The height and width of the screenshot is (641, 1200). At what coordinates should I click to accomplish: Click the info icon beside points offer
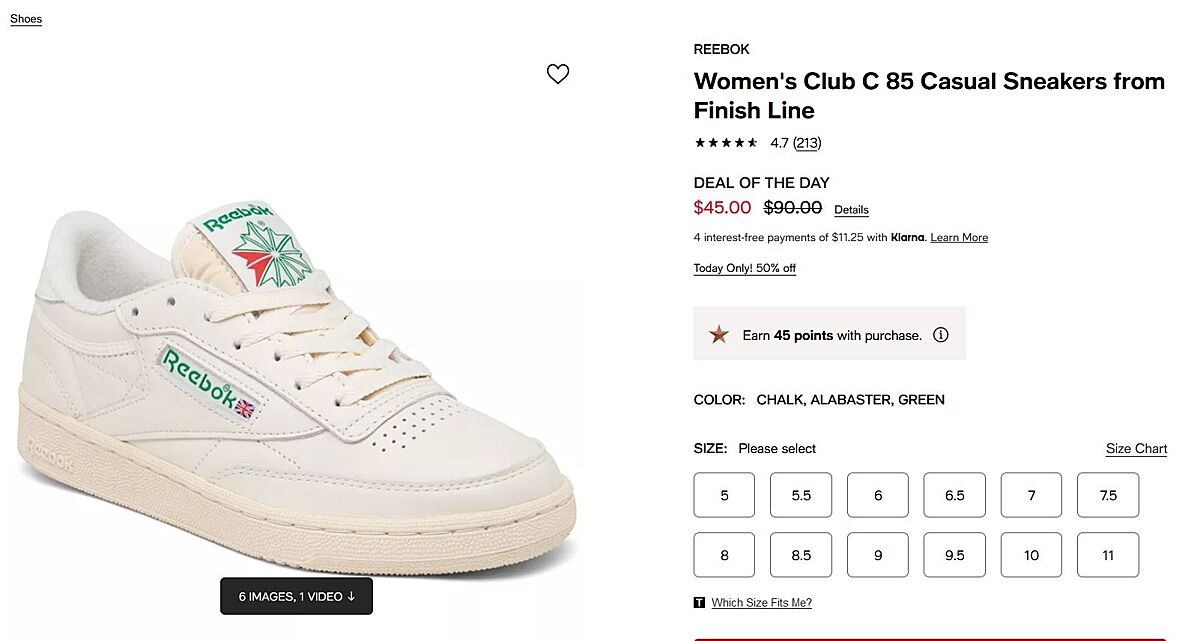pos(940,335)
